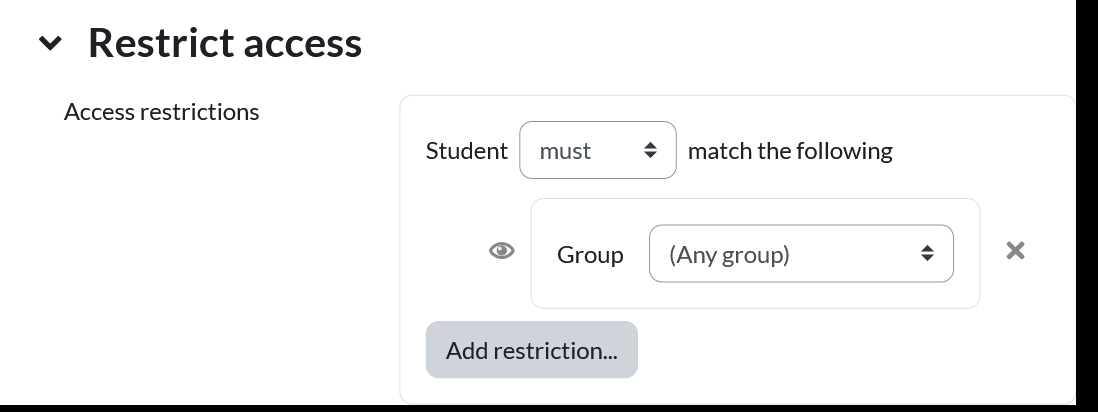Click the "Student" label text
The width and height of the screenshot is (1098, 412).
click(x=467, y=151)
